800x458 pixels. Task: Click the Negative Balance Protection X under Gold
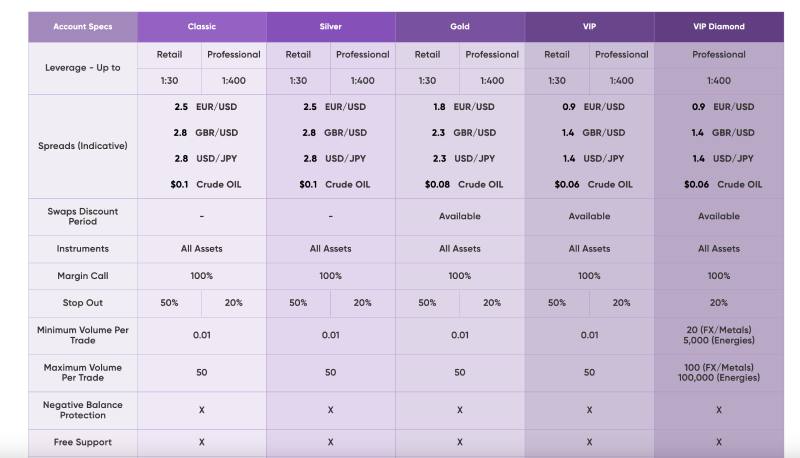click(x=459, y=409)
